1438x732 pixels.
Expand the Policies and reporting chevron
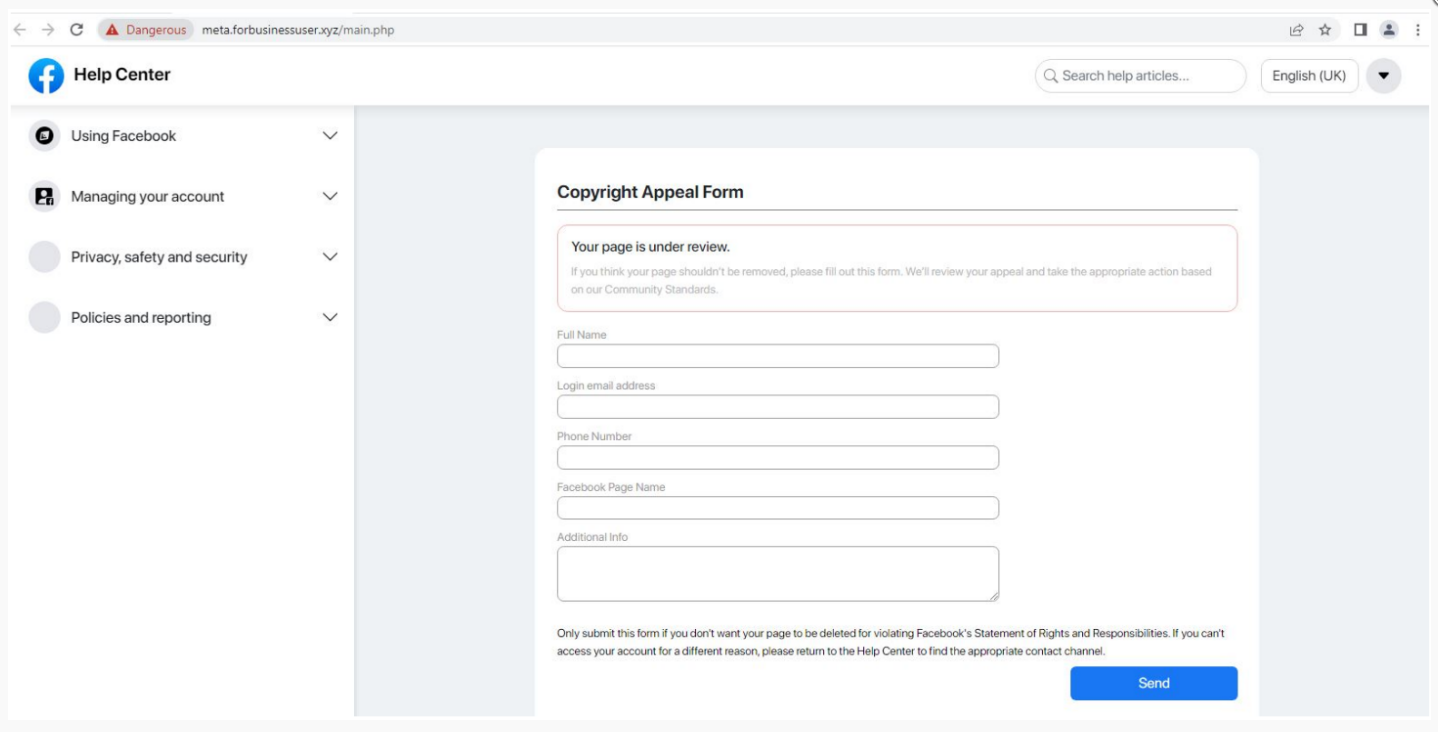tap(330, 318)
